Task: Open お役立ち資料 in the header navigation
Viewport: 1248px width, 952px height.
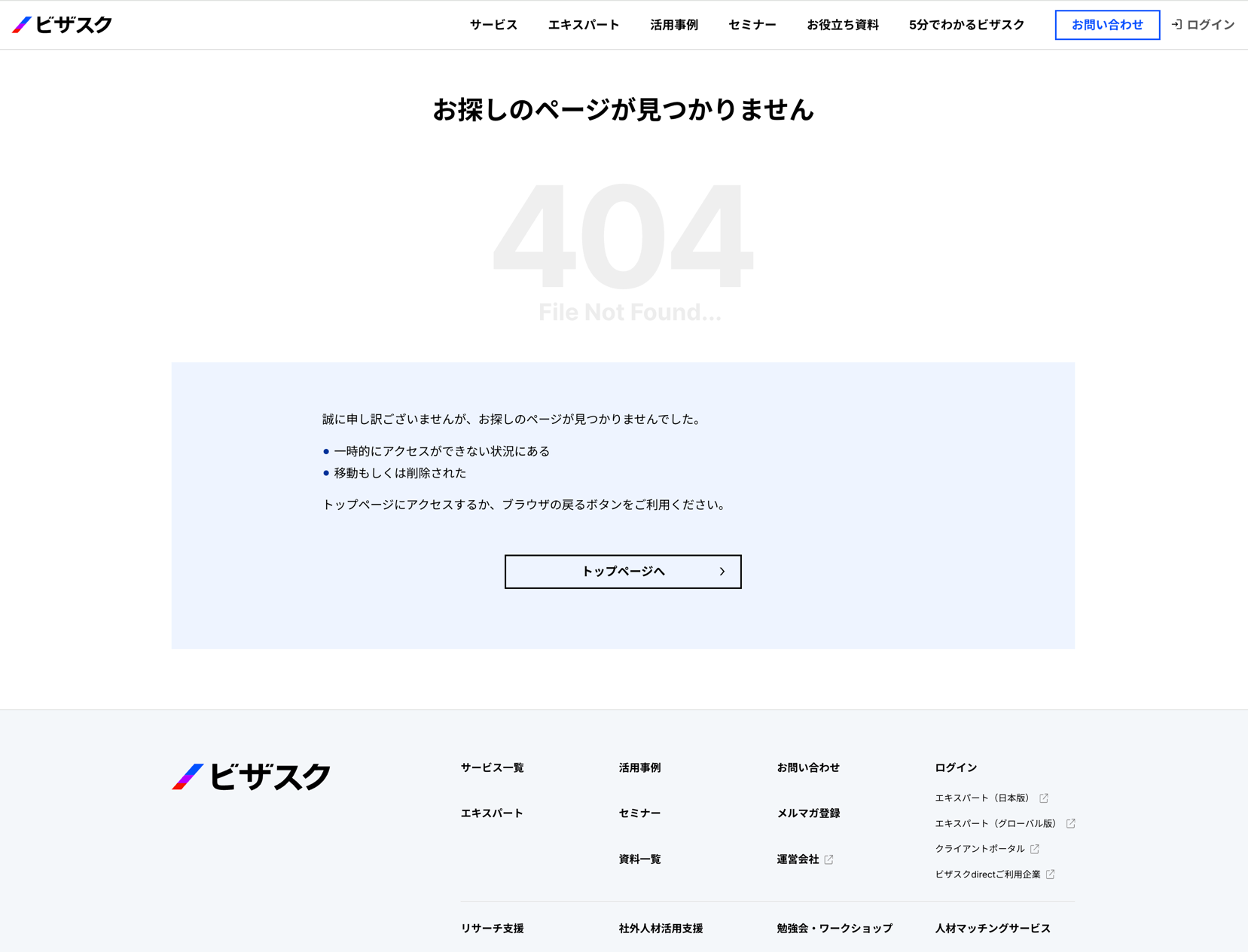Action: point(842,25)
